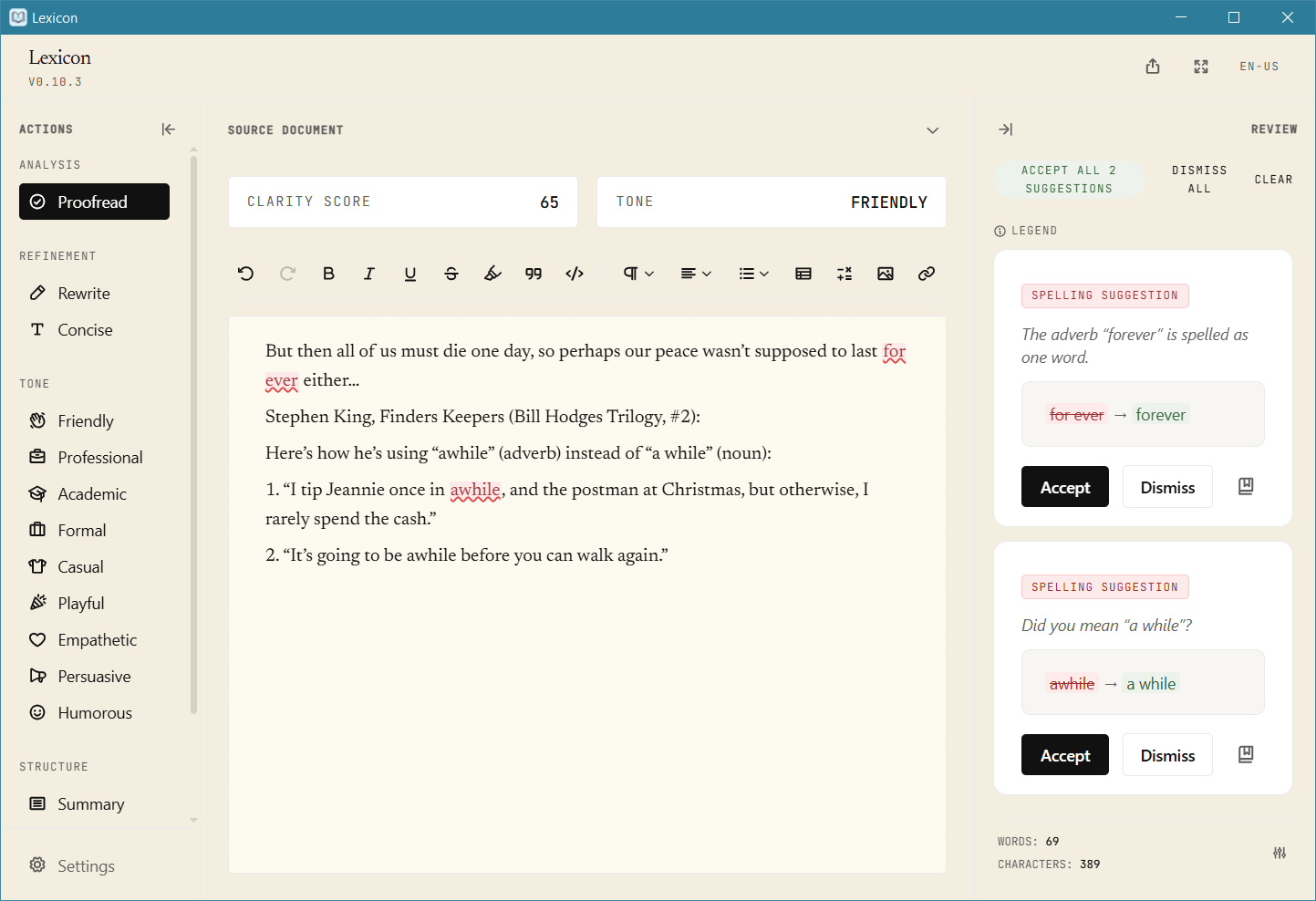Toggle italic formatting
1316x901 pixels.
pos(369,274)
